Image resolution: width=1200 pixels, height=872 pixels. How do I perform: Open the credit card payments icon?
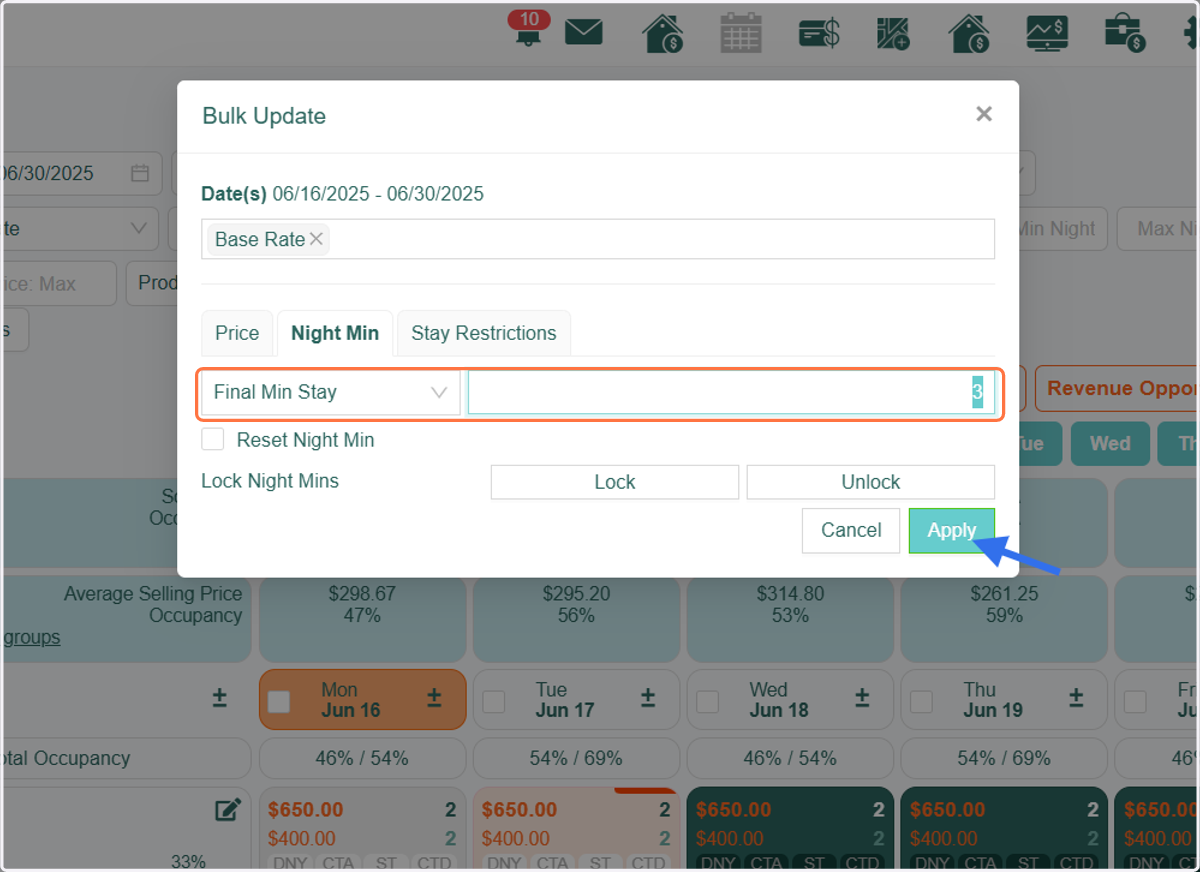(x=819, y=33)
